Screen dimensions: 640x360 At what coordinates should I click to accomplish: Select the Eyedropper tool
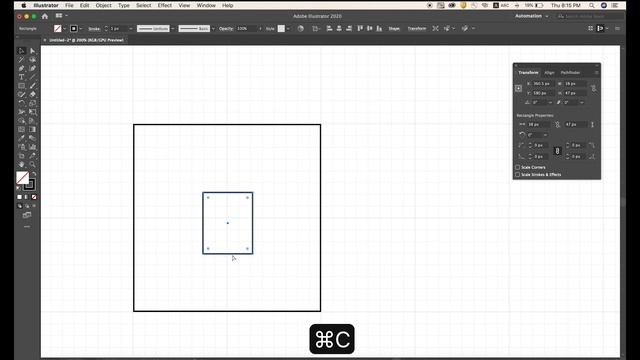[22, 138]
